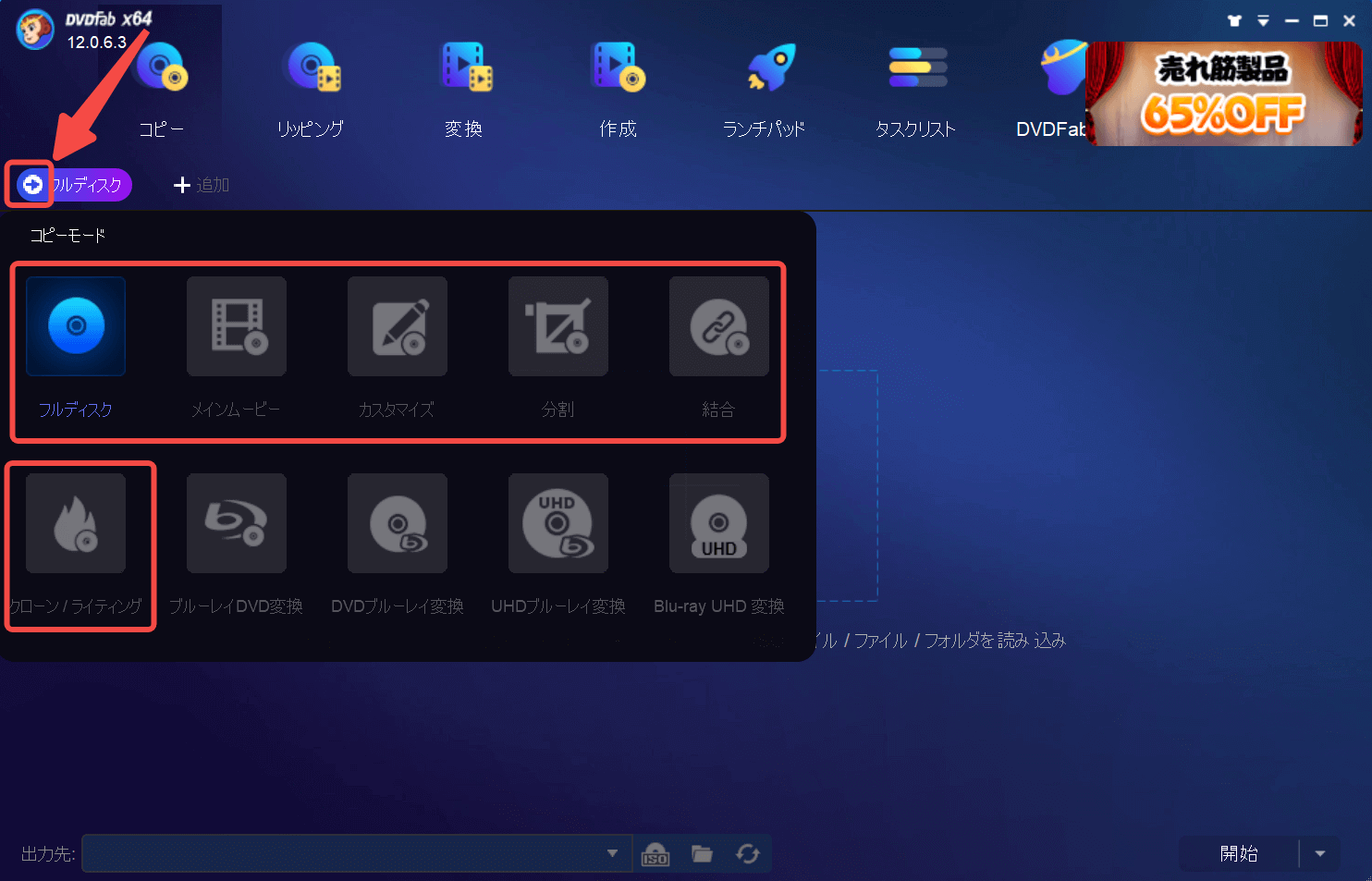Select the 分割 (Split) mode

coord(558,326)
